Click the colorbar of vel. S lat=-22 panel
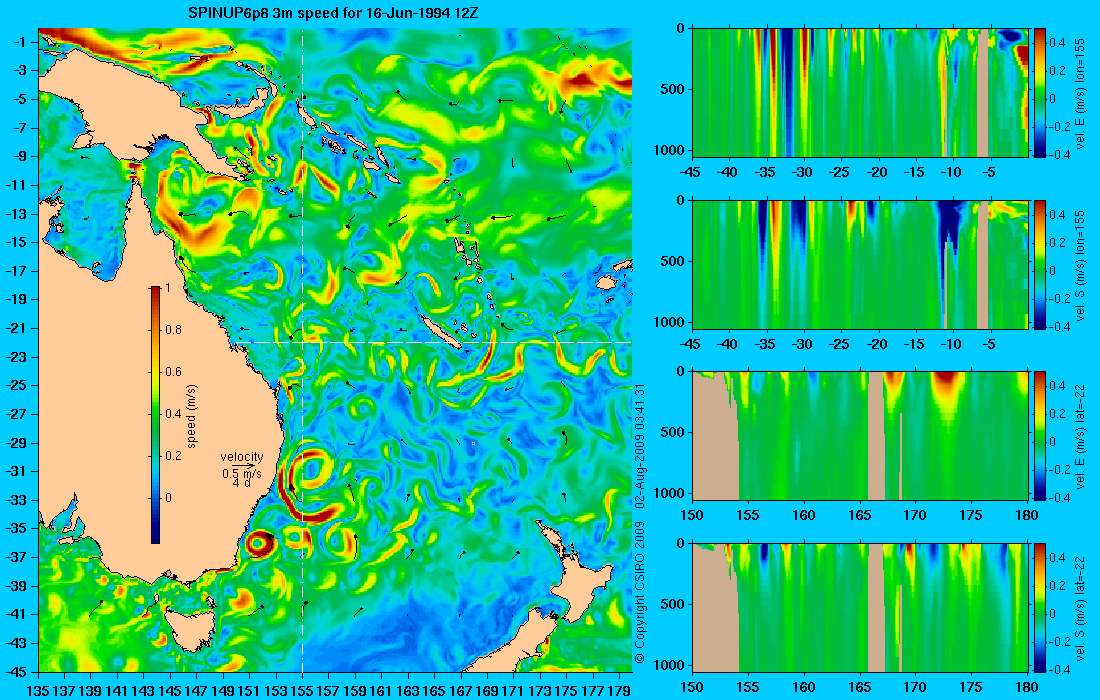 (1040, 607)
